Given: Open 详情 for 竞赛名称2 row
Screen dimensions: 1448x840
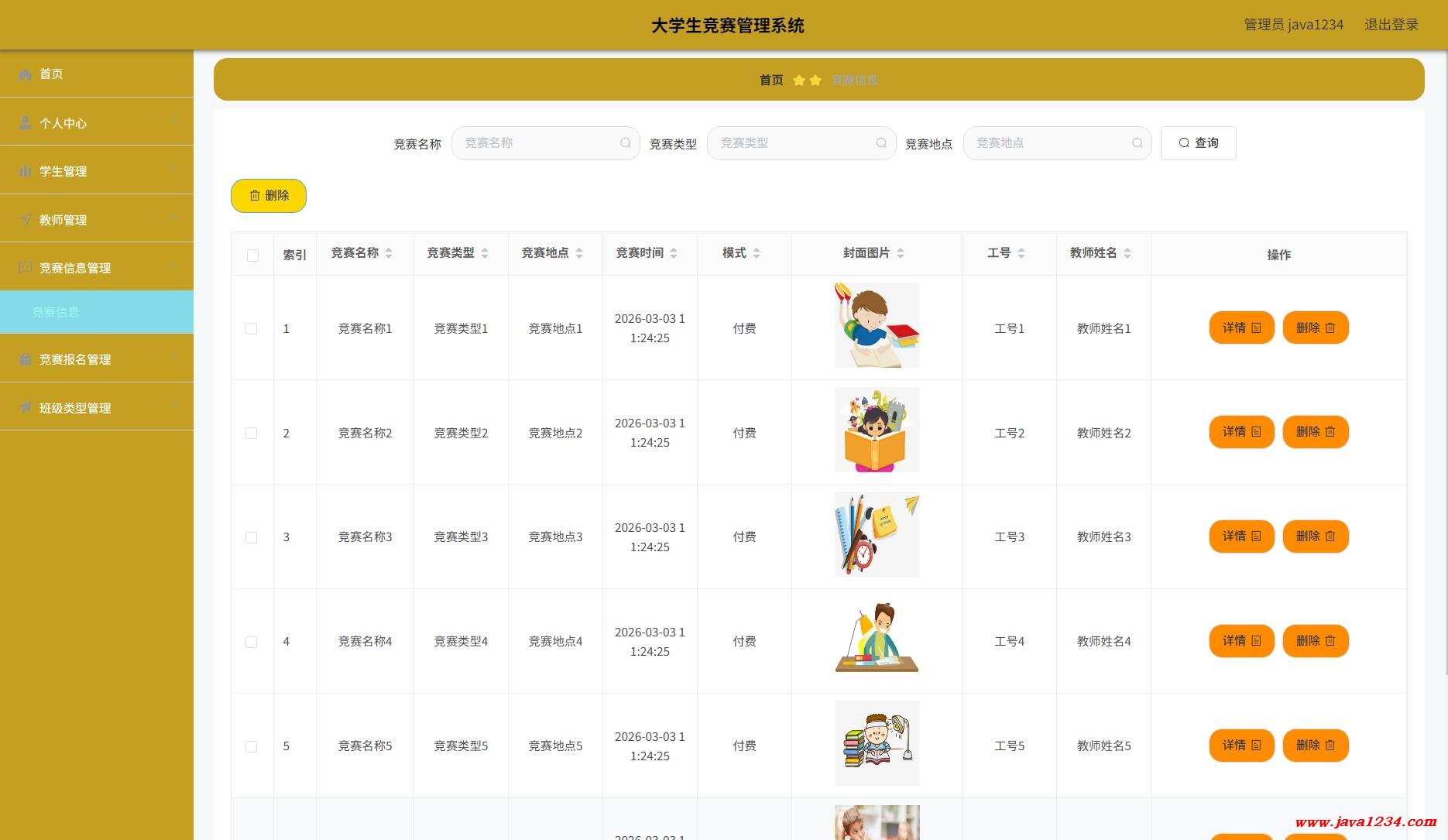Looking at the screenshot, I should (x=1241, y=432).
